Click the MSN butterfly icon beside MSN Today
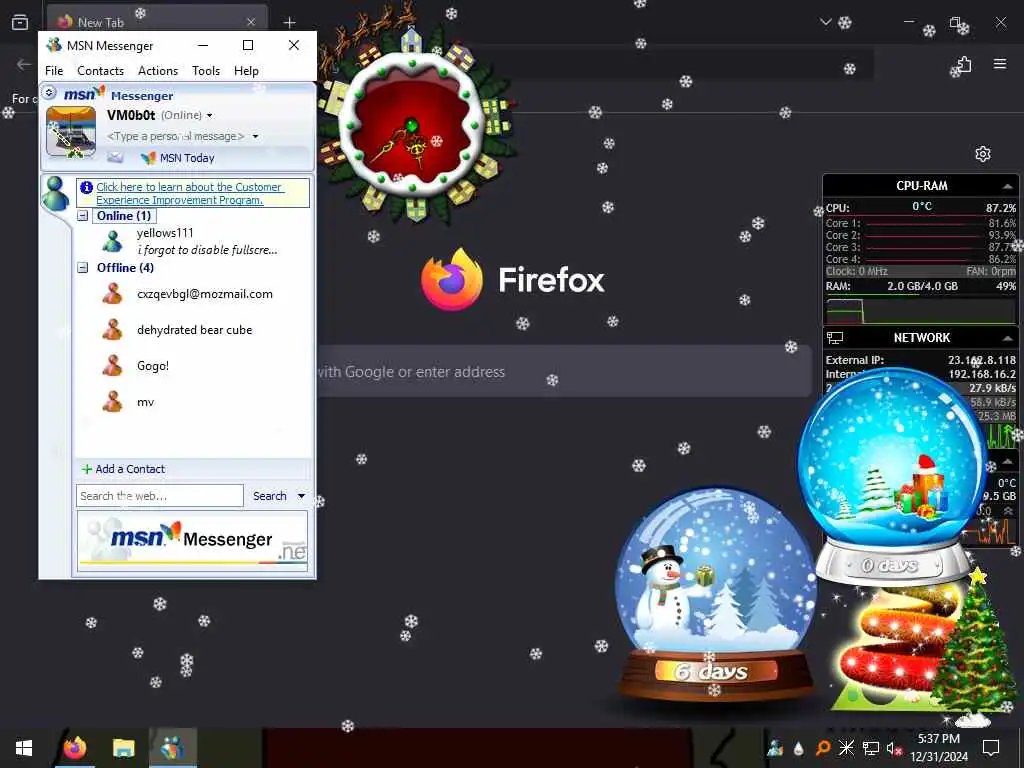Image resolution: width=1024 pixels, height=768 pixels. [148, 158]
